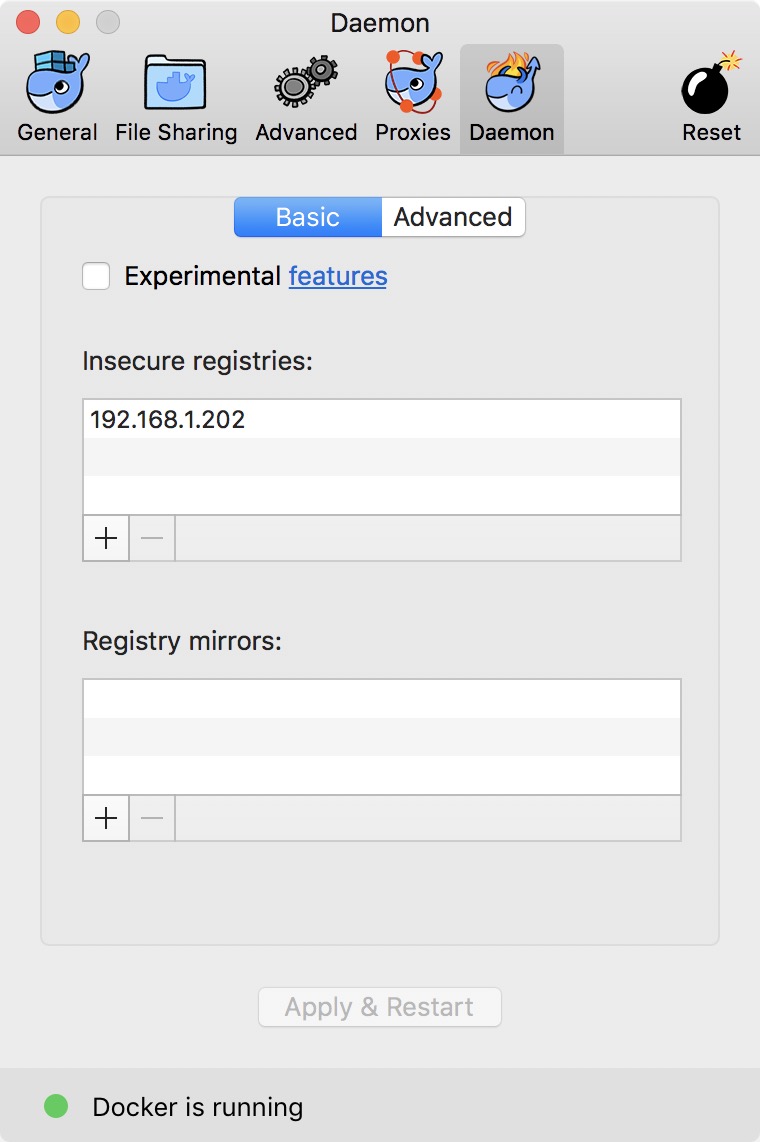Click the Apply & Restart button

point(380,1007)
